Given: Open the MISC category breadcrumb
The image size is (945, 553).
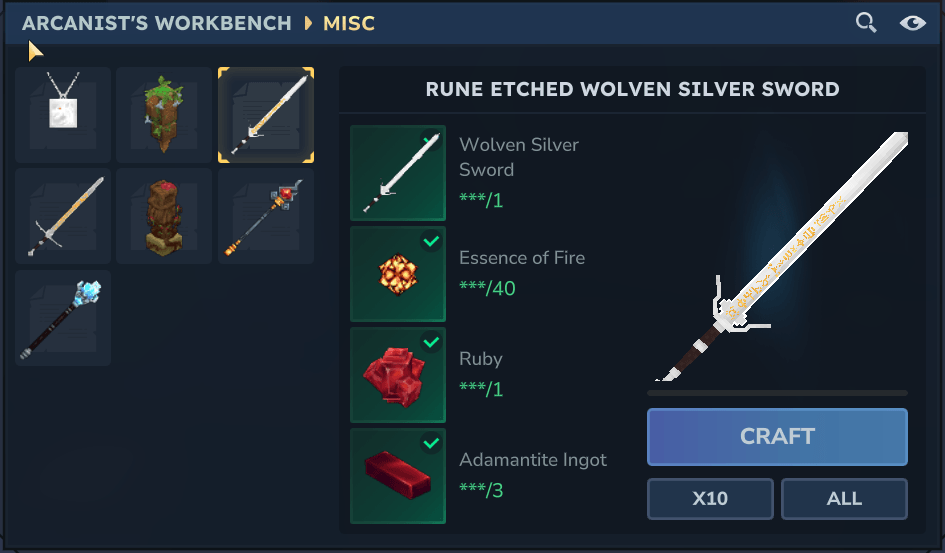Looking at the screenshot, I should click(x=349, y=23).
